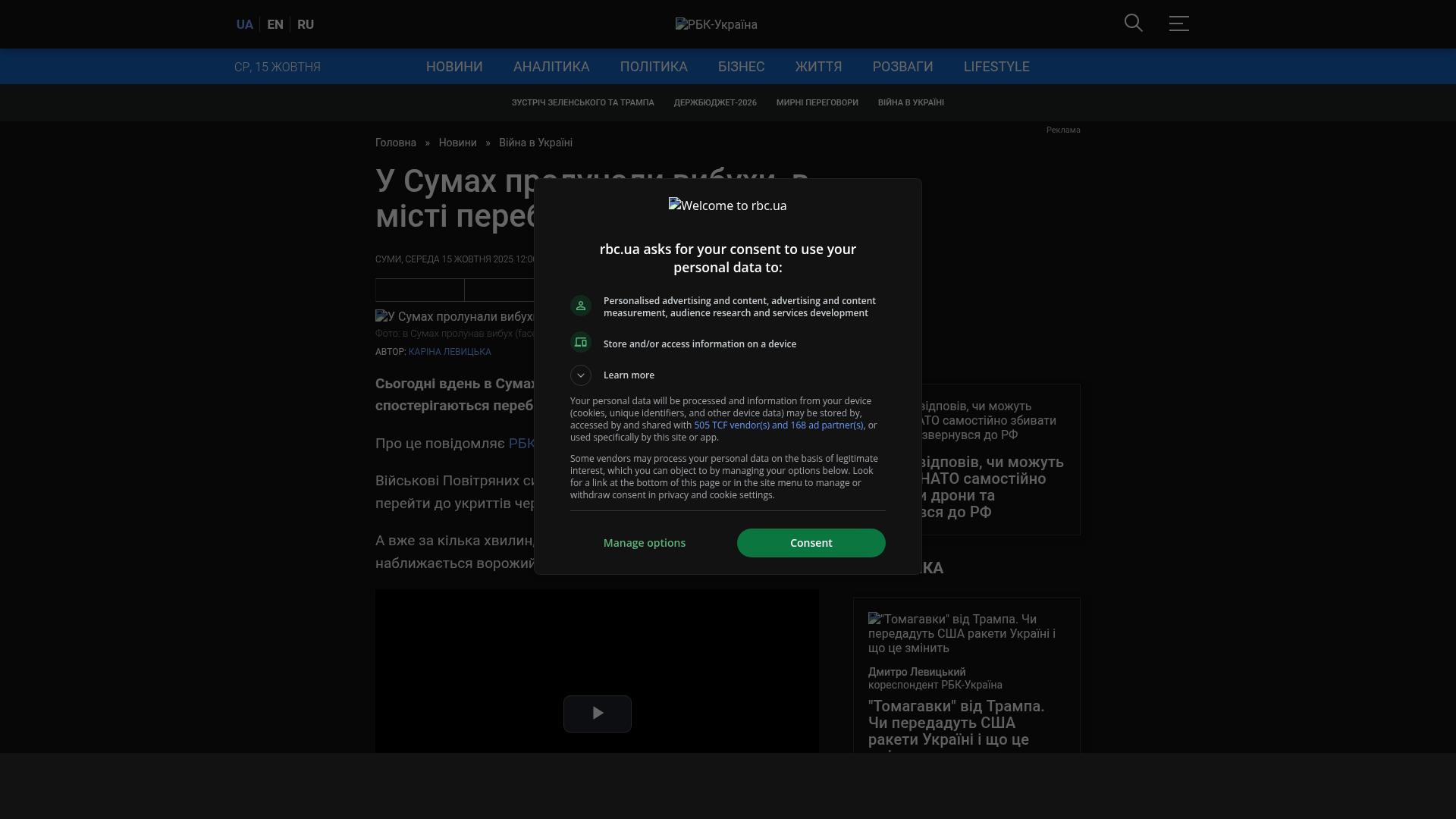Screen dimensions: 1456x819
Task: Switch language to RU
Action: tap(306, 24)
